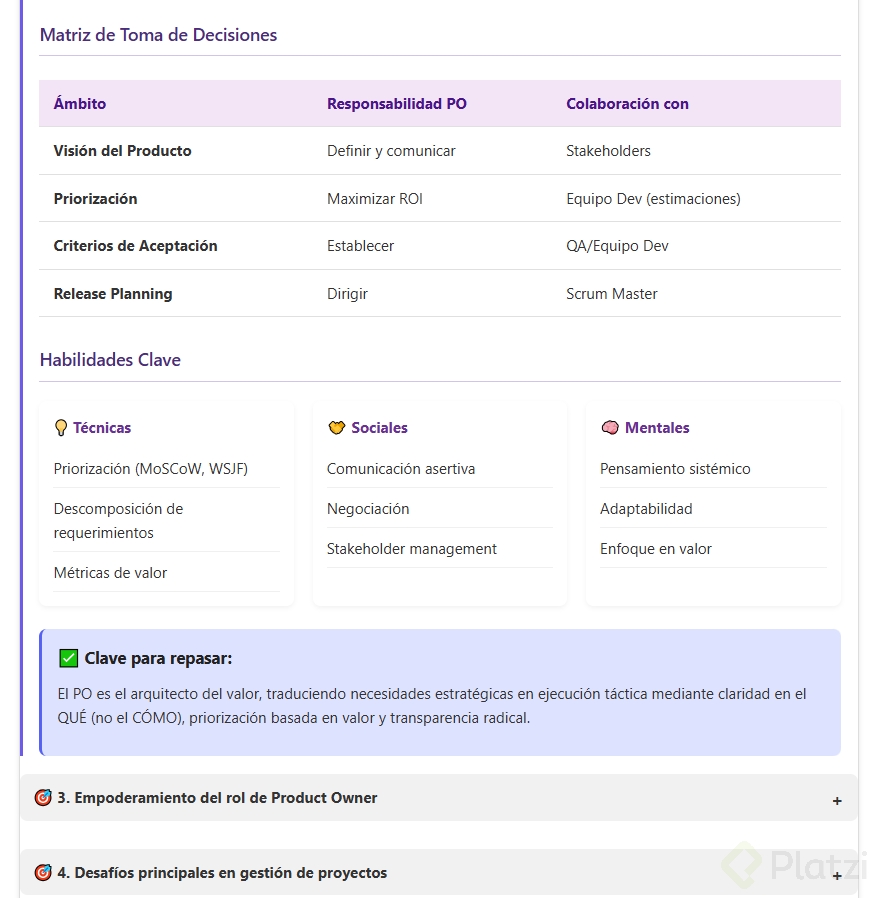
Task: Click the Pensamiento sistémico item
Action: 675,469
